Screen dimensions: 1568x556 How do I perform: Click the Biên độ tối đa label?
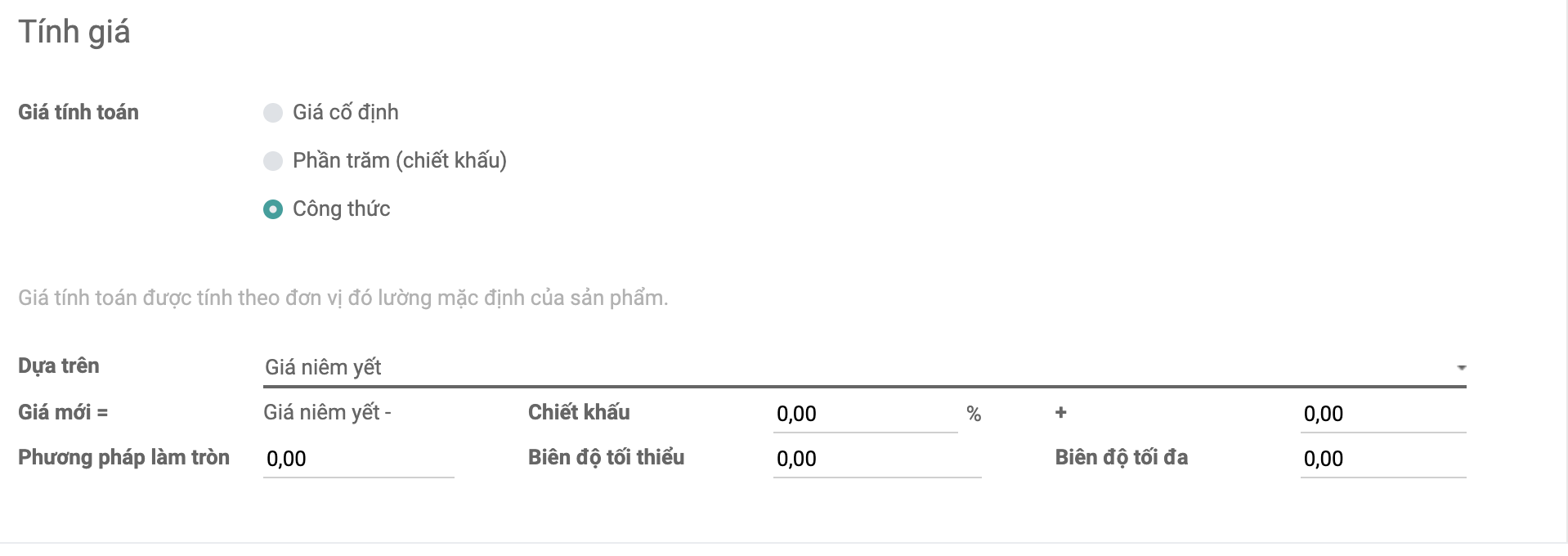click(1121, 457)
